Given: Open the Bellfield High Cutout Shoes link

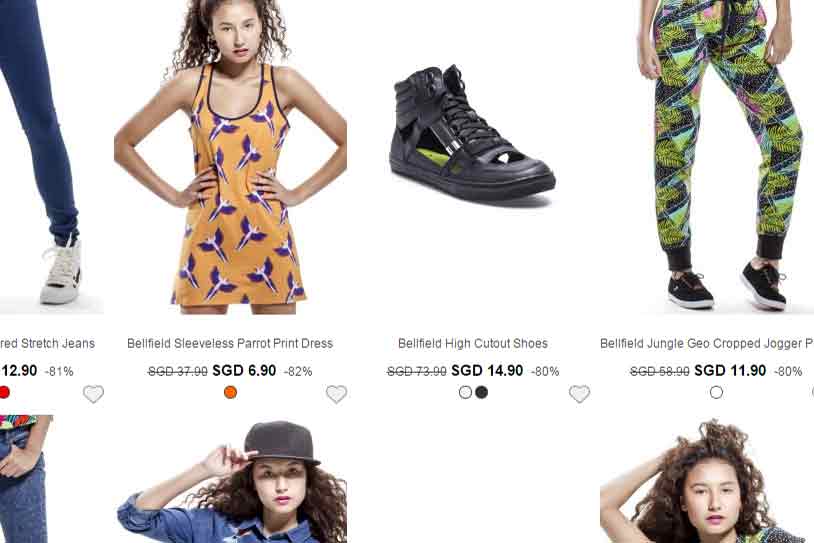Looking at the screenshot, I should pyautogui.click(x=473, y=343).
